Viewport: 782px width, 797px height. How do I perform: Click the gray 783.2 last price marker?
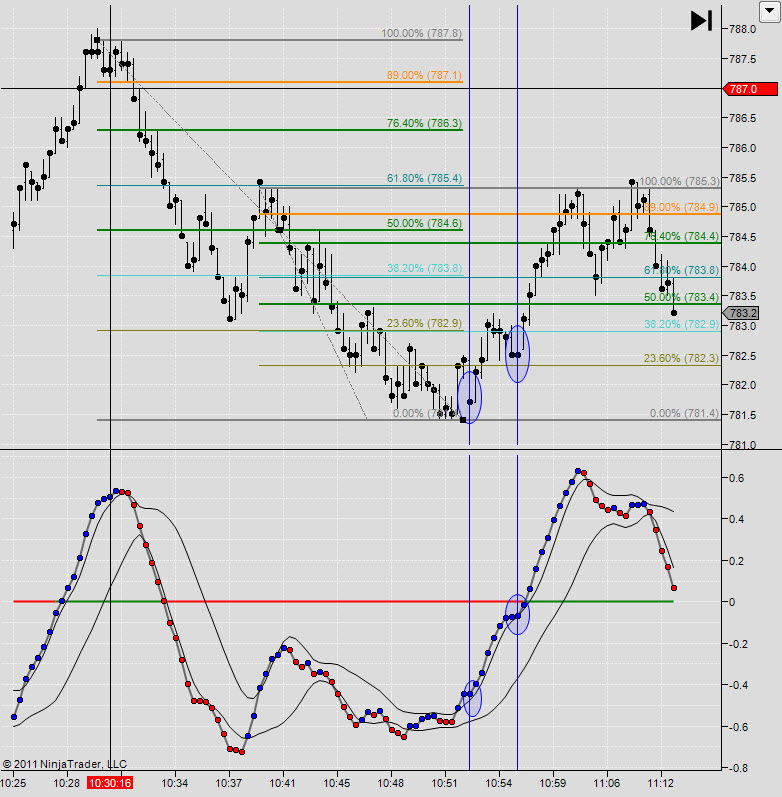point(741,313)
